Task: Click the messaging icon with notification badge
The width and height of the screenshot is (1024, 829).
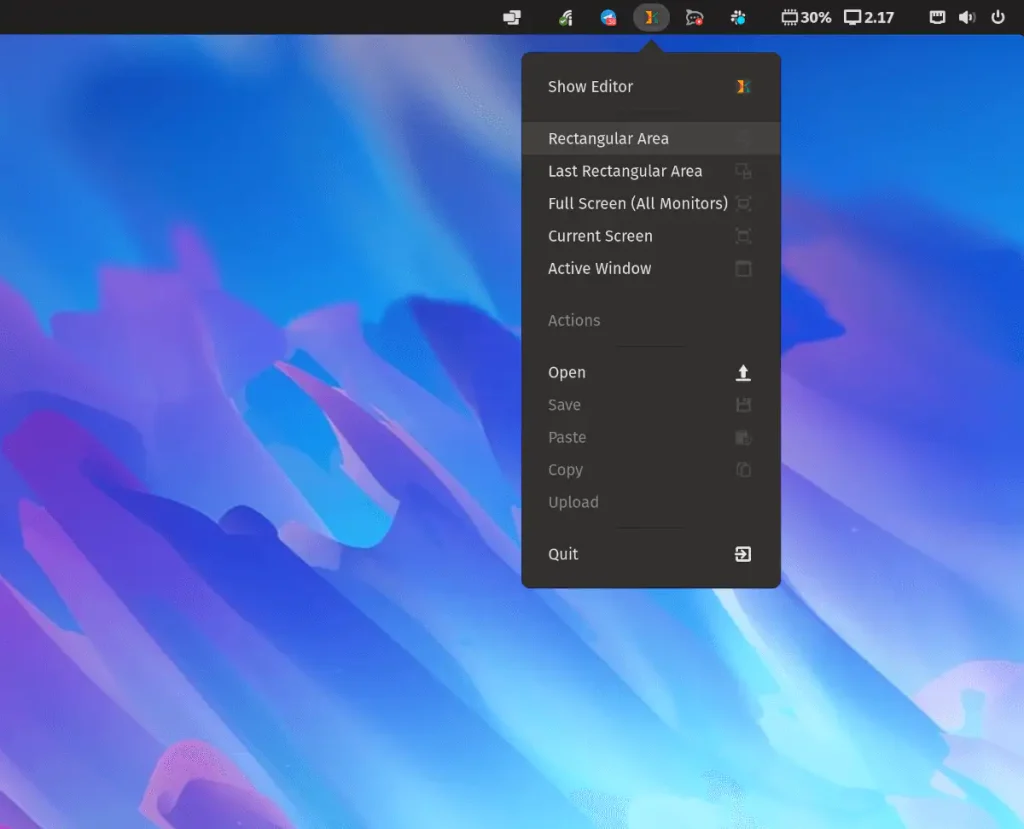Action: [x=695, y=17]
